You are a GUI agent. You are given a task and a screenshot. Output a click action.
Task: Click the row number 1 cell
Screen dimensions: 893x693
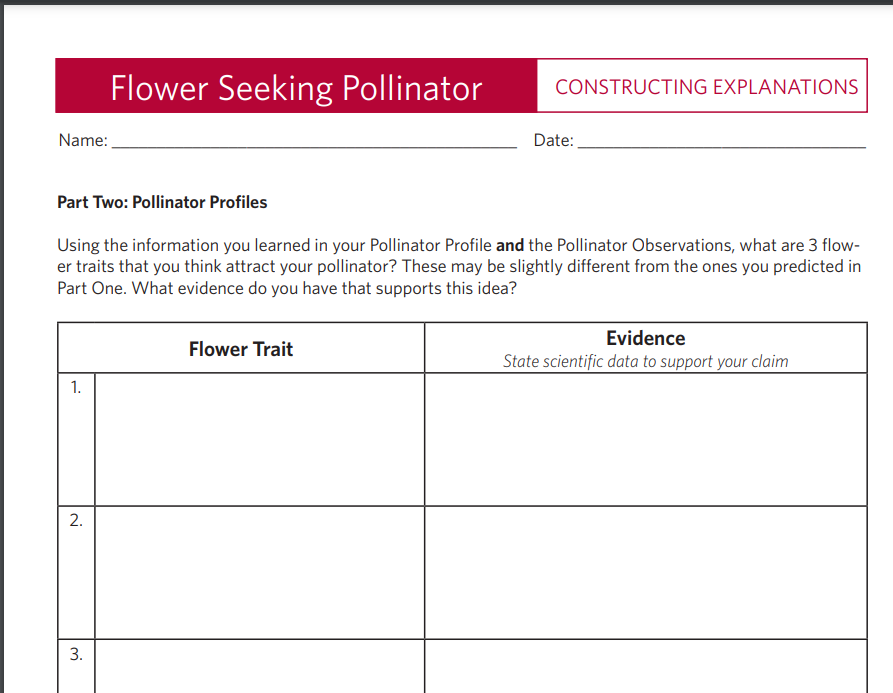pyautogui.click(x=76, y=440)
